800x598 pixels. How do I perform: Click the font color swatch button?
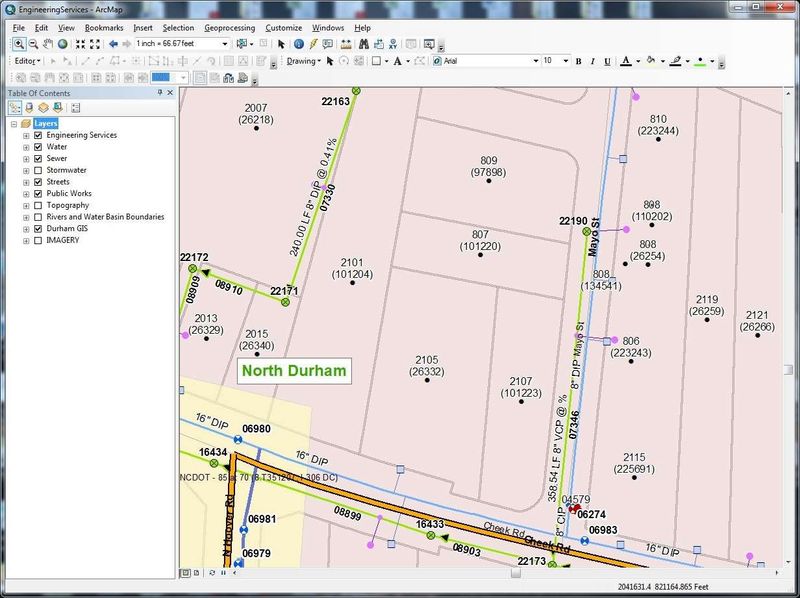[626, 61]
